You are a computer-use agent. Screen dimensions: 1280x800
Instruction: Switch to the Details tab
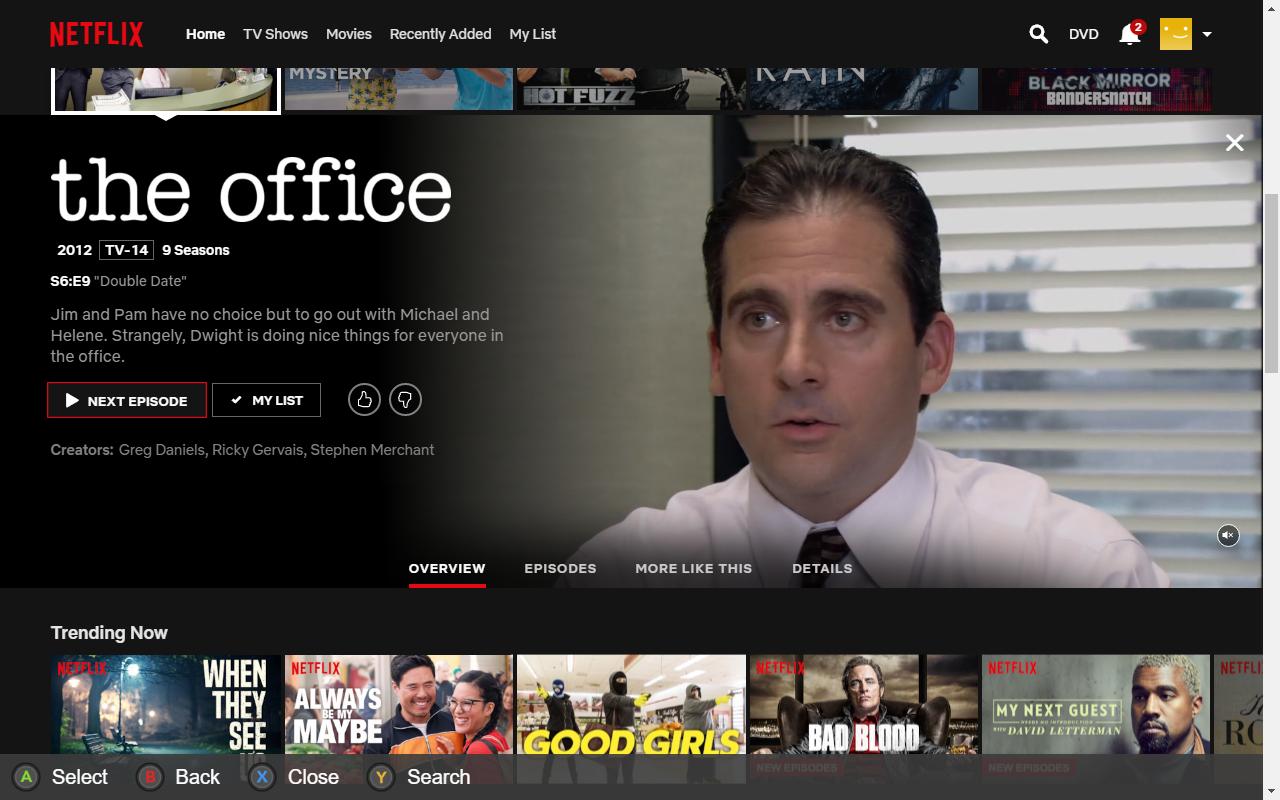click(x=822, y=568)
